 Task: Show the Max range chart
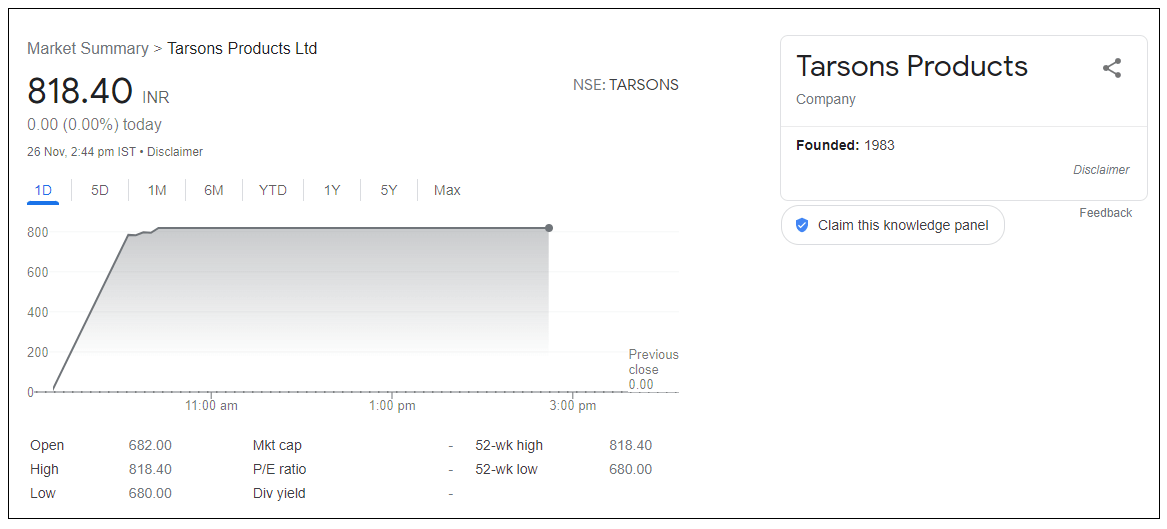coord(447,190)
